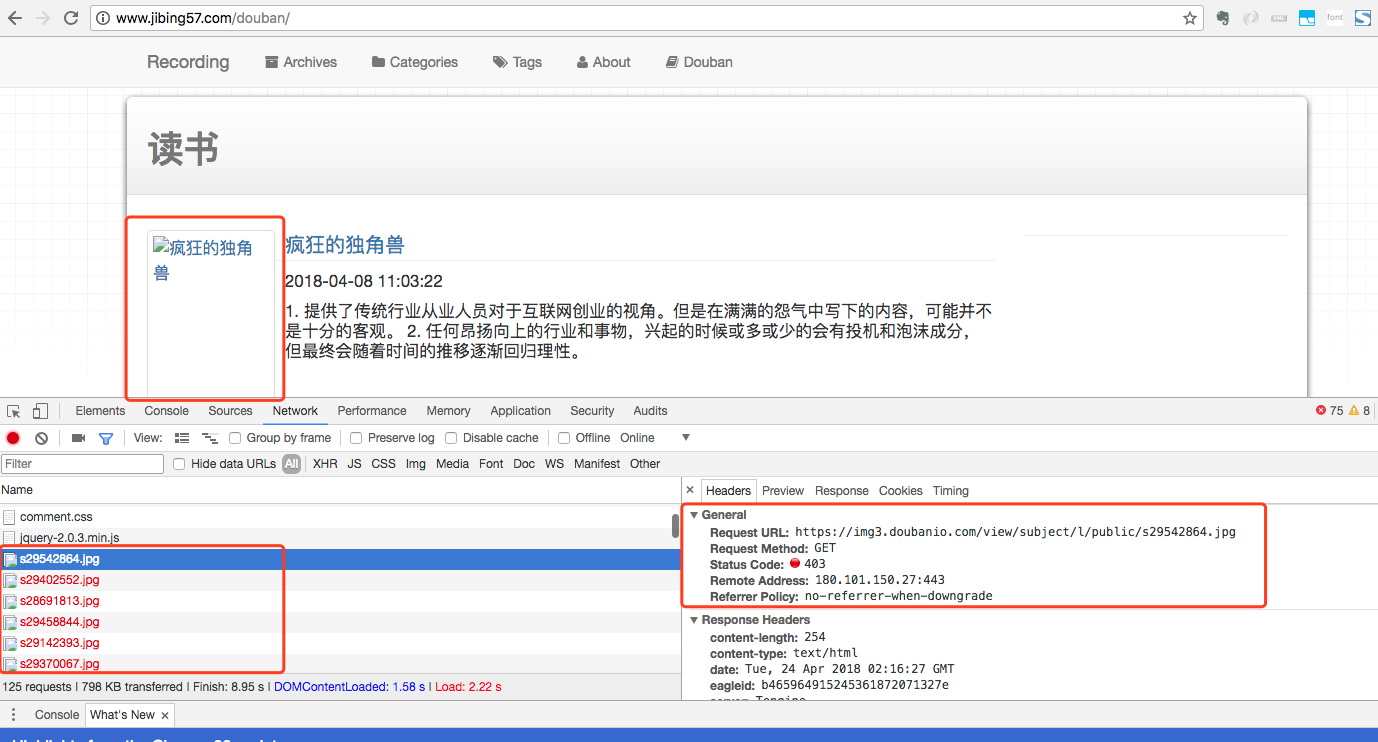Click the network list scrollbar thumb
This screenshot has height=742, width=1378.
(x=676, y=526)
